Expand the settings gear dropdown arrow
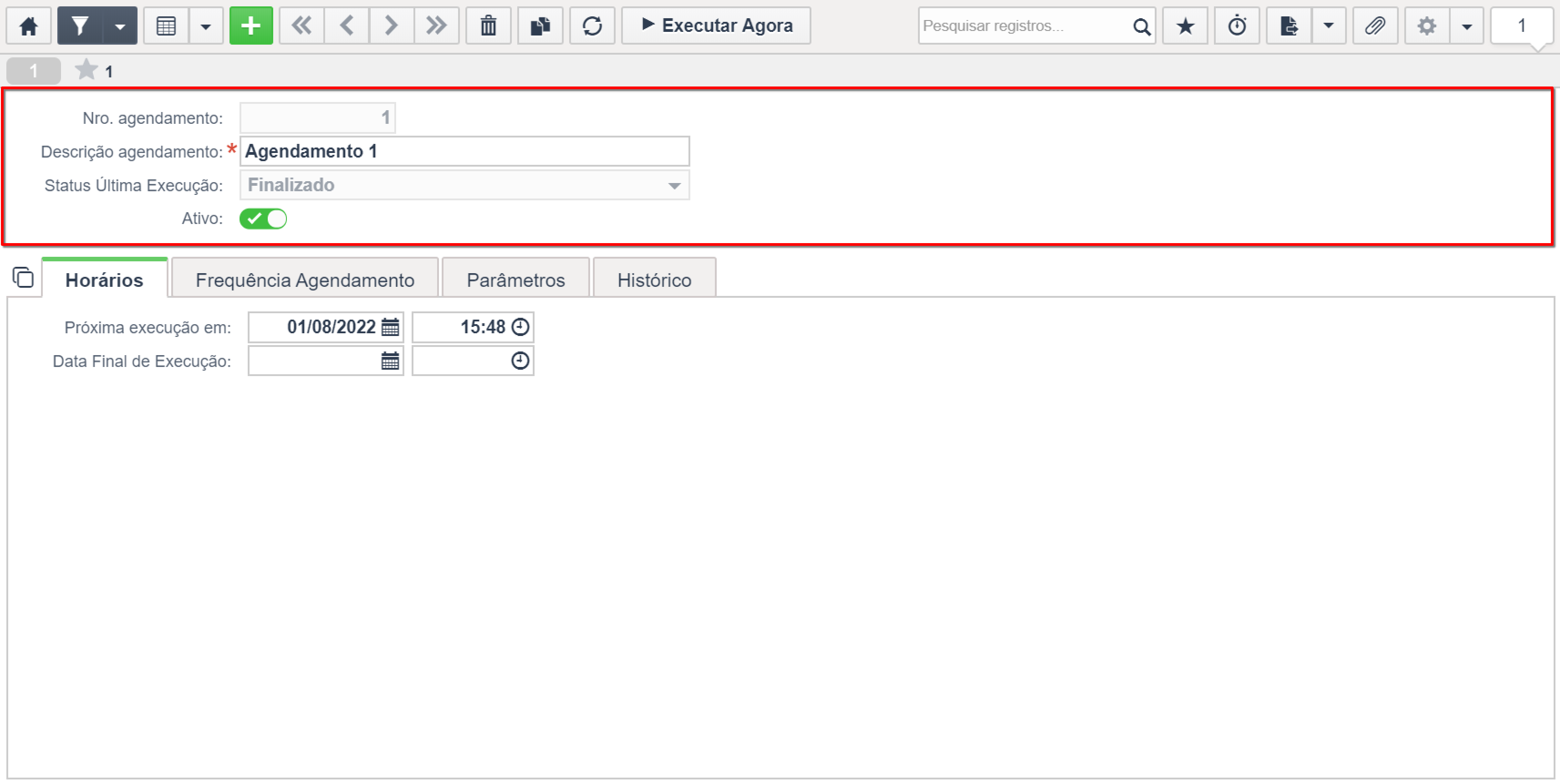Screen dimensions: 1560x784 pyautogui.click(x=1466, y=26)
